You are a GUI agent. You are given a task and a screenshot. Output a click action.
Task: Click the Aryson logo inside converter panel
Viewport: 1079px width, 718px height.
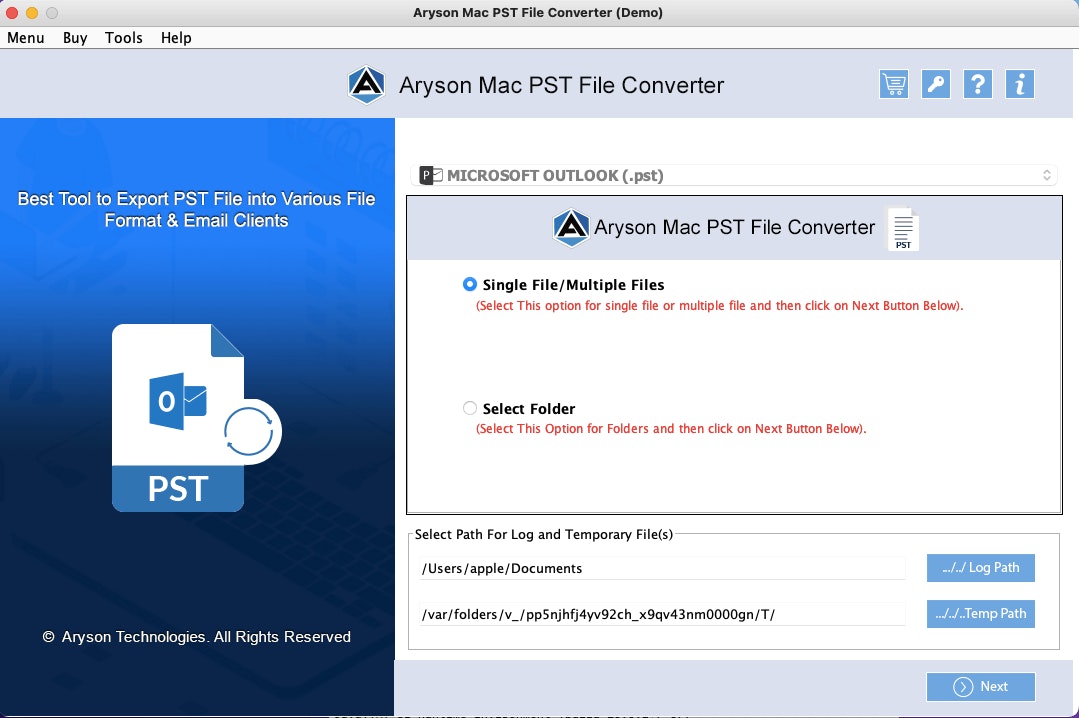pos(571,227)
